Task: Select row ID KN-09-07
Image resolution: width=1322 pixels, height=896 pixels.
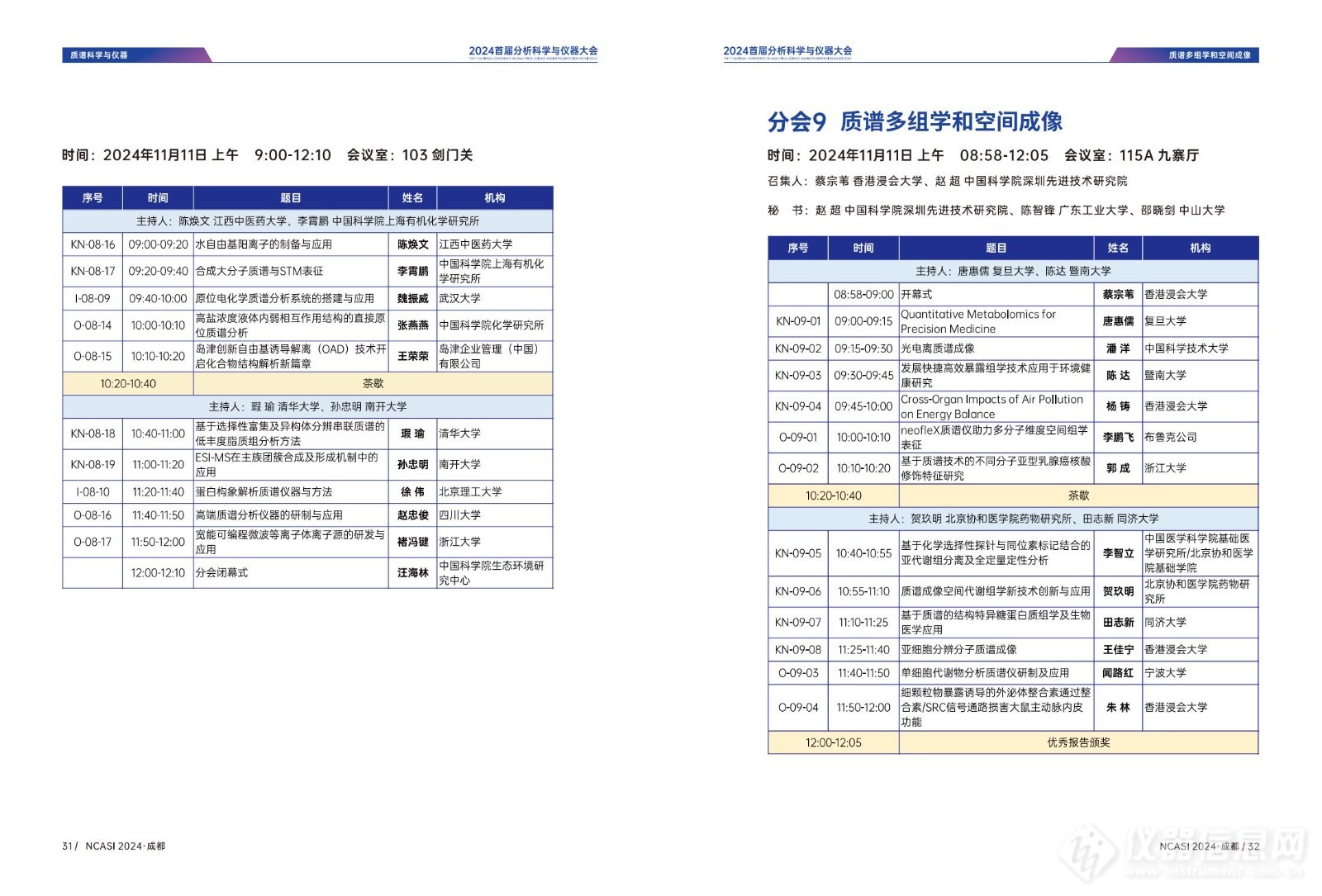Action: 798,622
